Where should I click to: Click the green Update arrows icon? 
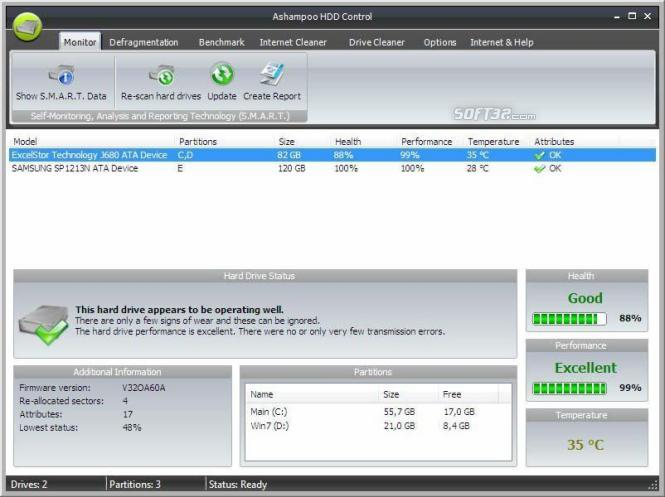click(222, 74)
